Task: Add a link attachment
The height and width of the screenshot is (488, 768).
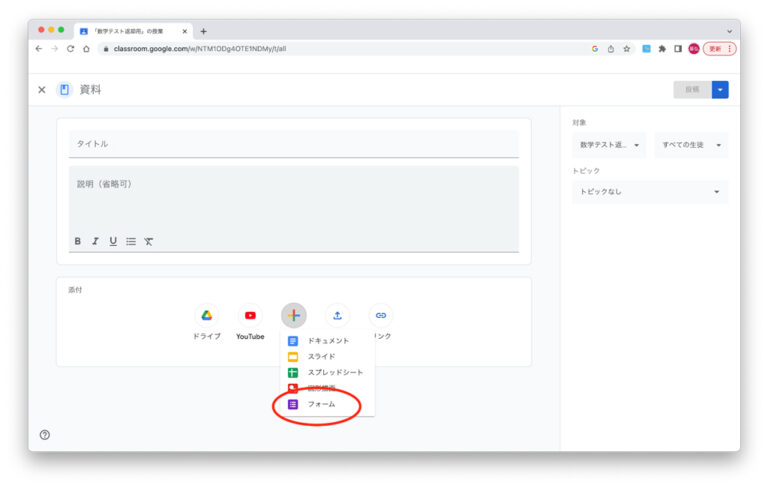Action: (x=380, y=315)
